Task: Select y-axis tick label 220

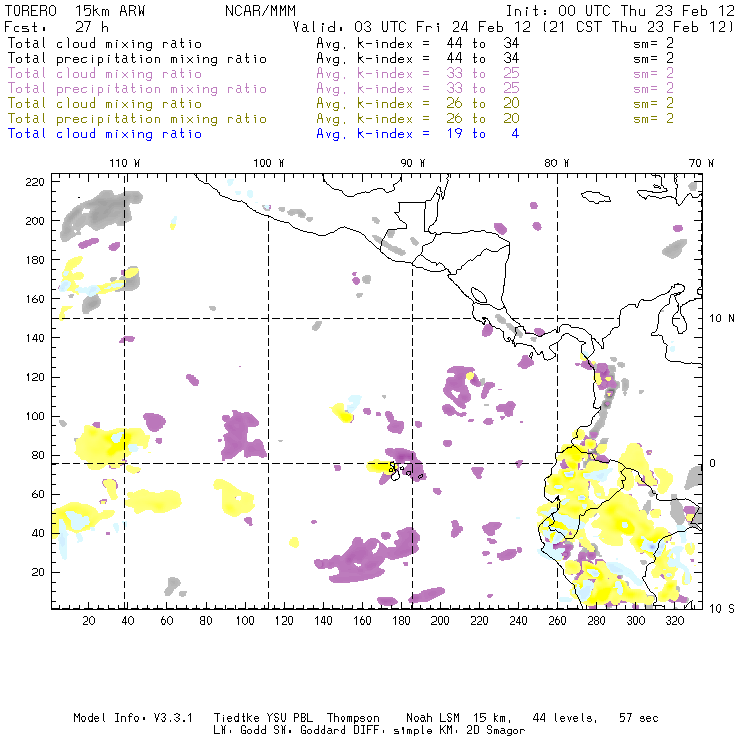Action: click(x=36, y=182)
